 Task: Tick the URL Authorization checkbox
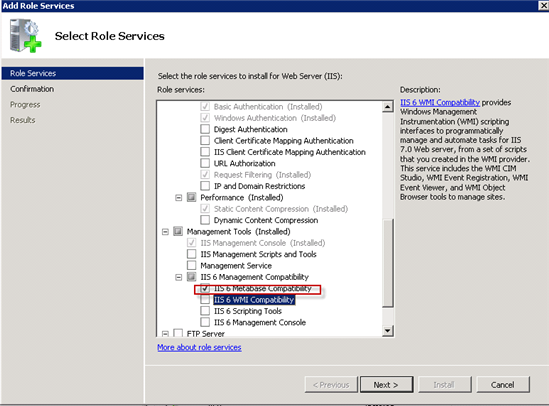(205, 163)
